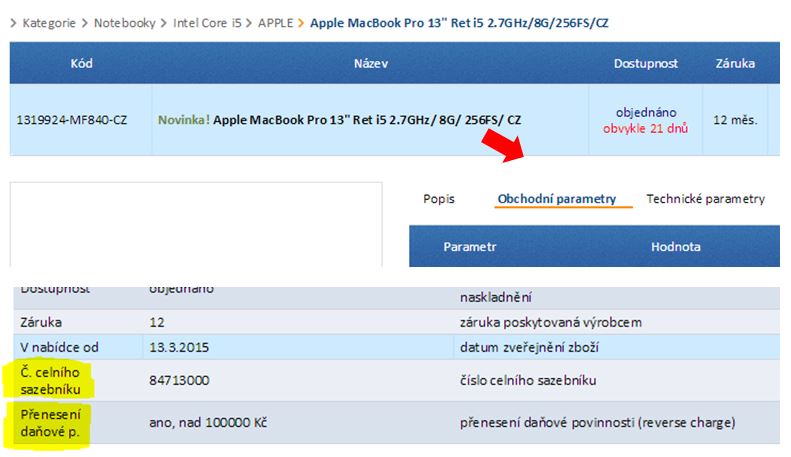The width and height of the screenshot is (791, 457).
Task: Click the '12 měs.' warranty cell
Action: click(735, 120)
